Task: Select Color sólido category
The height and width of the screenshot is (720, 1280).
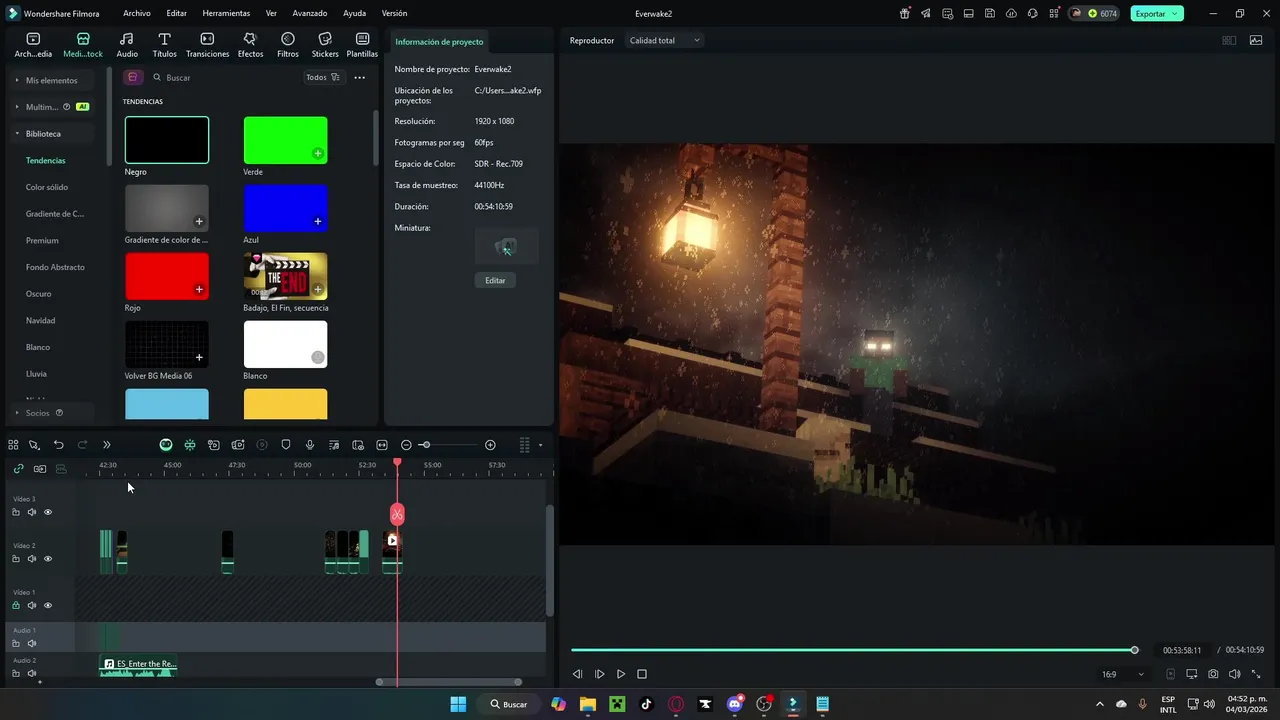Action: pyautogui.click(x=47, y=187)
